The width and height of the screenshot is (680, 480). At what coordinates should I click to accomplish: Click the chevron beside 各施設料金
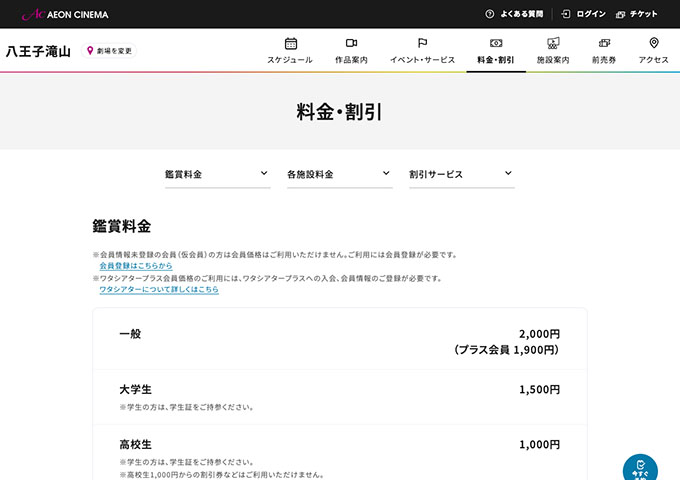[386, 173]
